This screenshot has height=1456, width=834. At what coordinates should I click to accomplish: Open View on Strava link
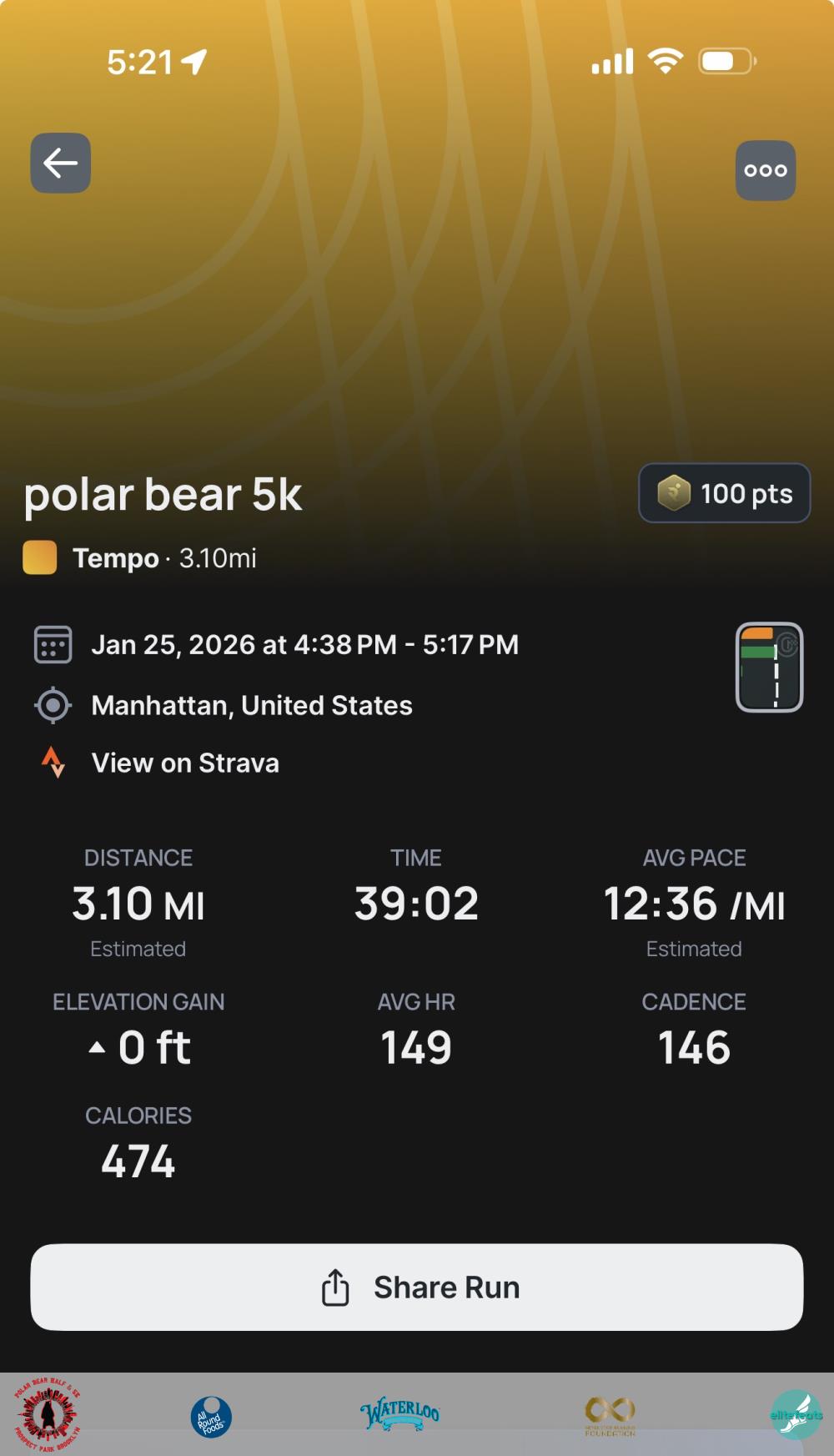tap(185, 763)
